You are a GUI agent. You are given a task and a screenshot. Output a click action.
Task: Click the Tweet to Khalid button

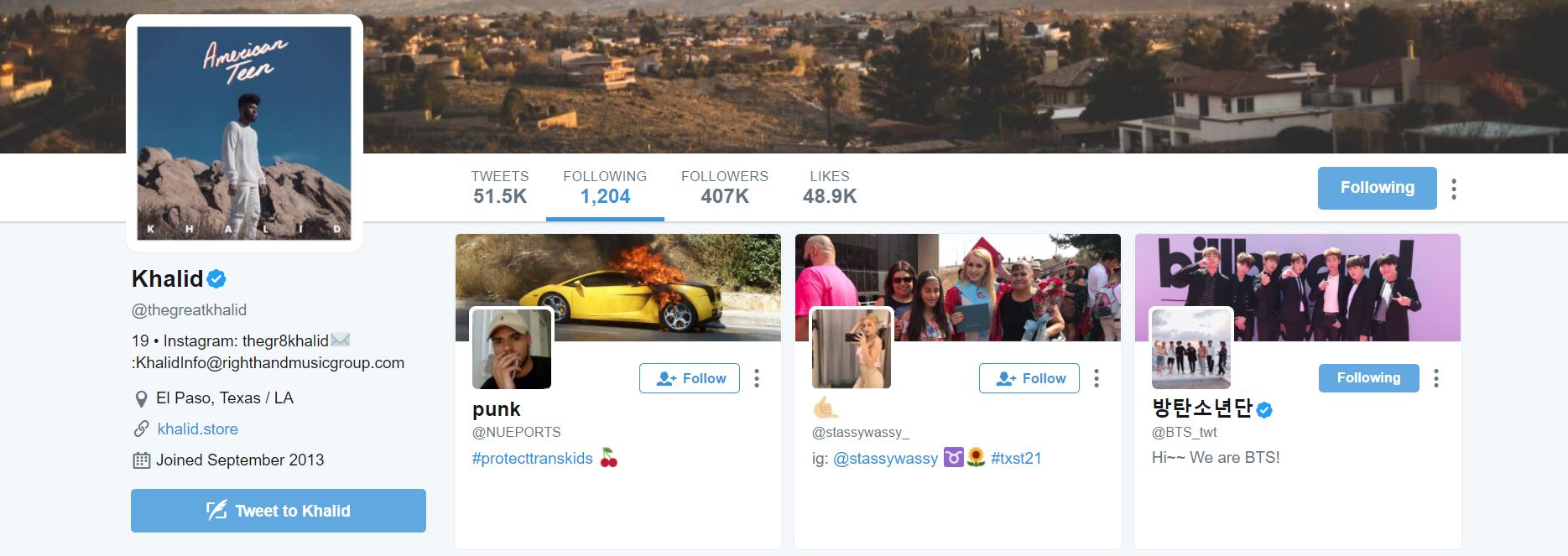click(279, 511)
